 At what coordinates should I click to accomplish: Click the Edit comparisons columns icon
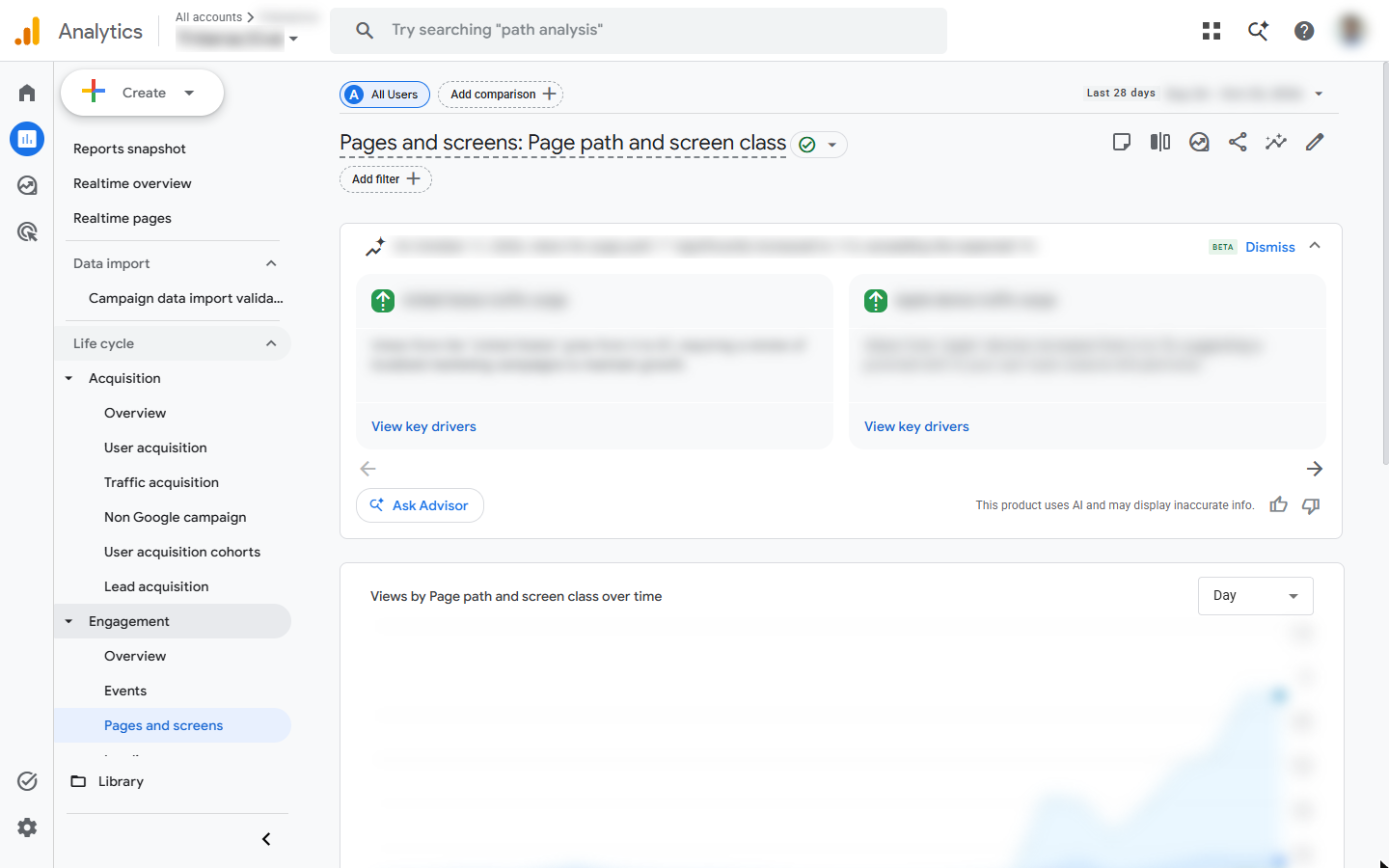pos(1160,142)
